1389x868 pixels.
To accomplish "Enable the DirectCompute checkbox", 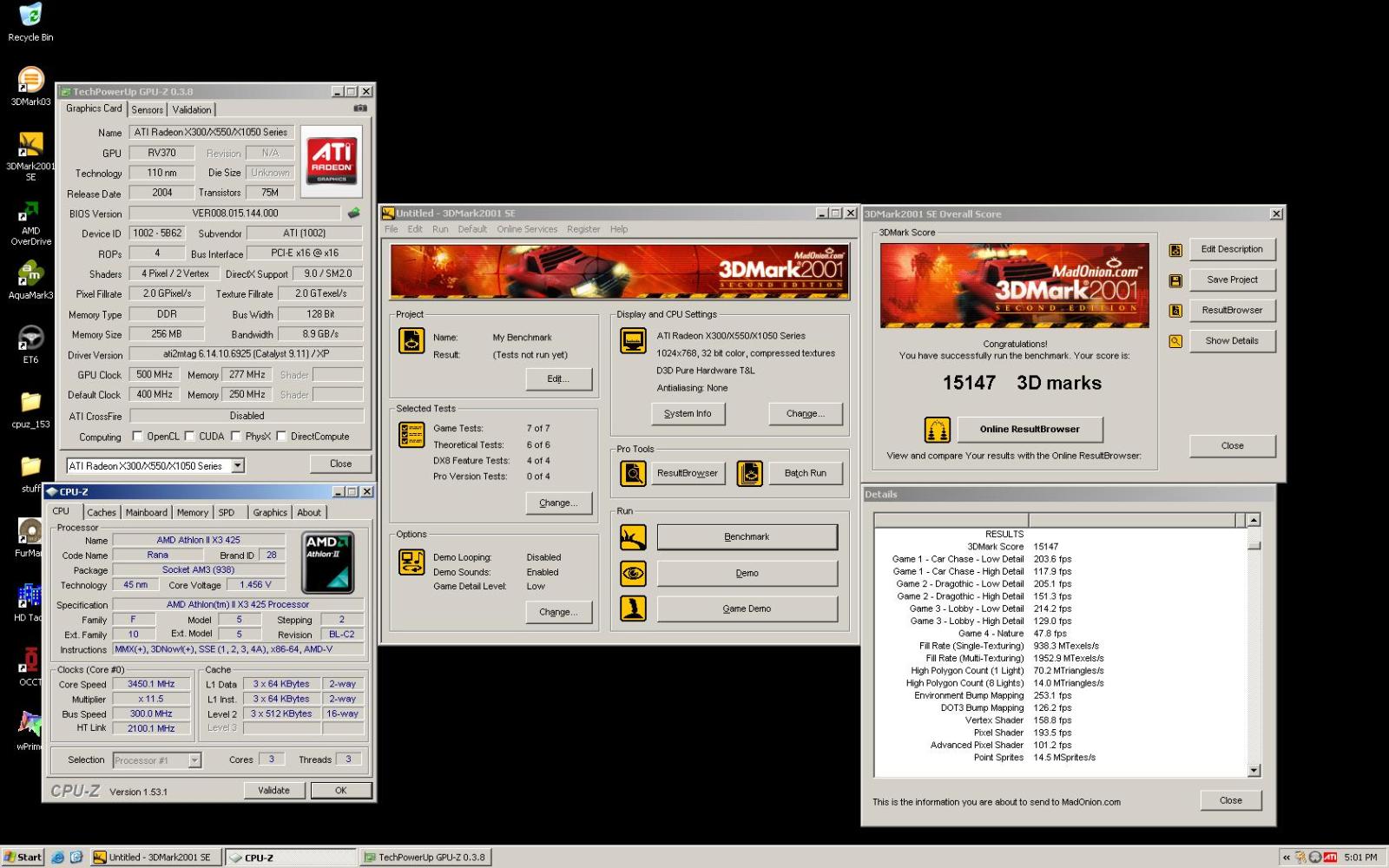I will pos(280,436).
